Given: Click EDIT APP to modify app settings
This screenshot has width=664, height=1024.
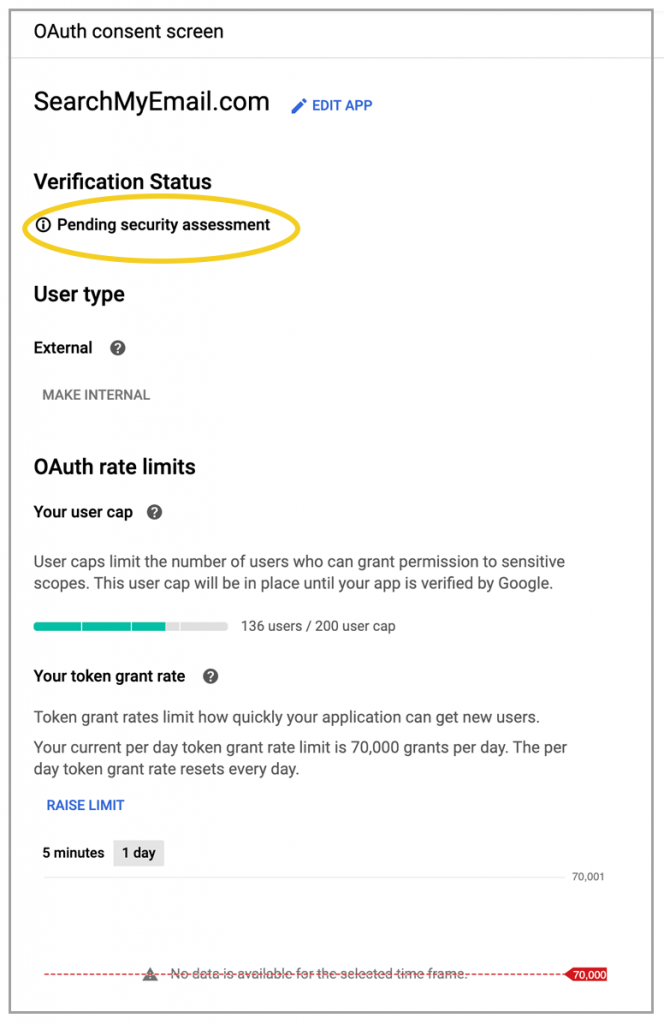Looking at the screenshot, I should click(x=340, y=105).
